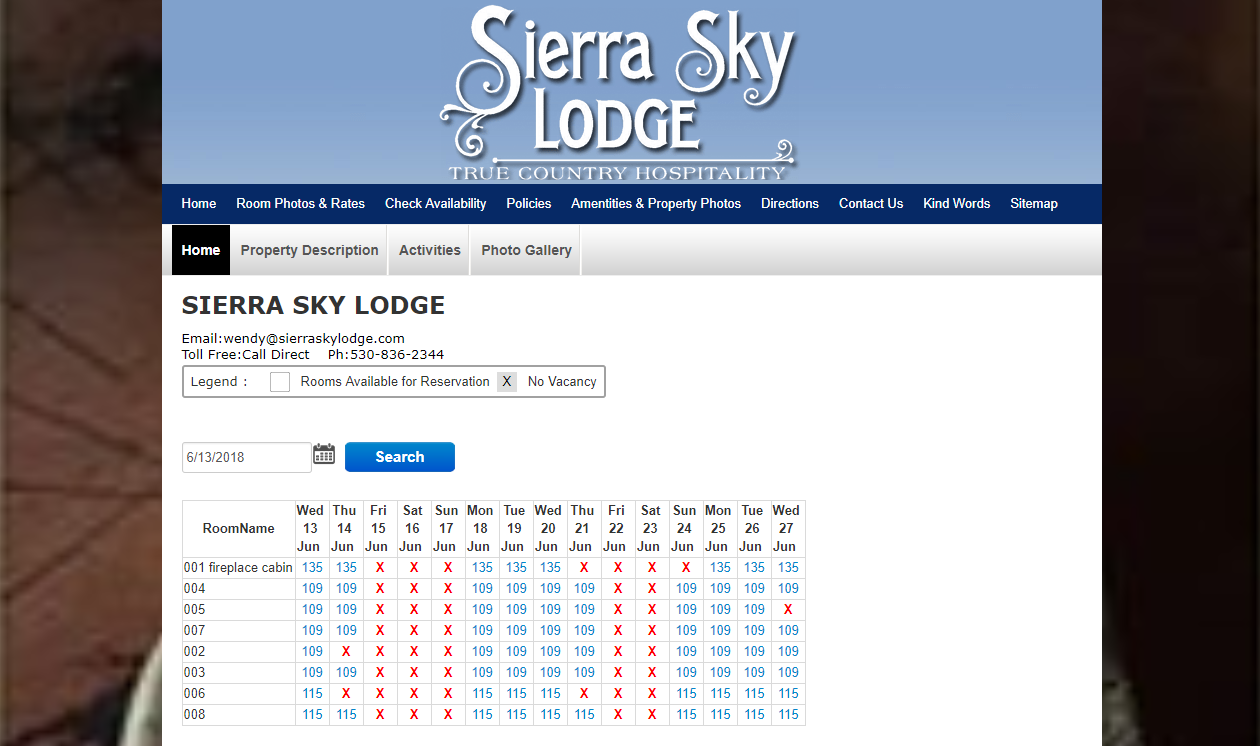
Task: Click the red X for room 005 on Wed 27 Jun
Action: [x=788, y=610]
